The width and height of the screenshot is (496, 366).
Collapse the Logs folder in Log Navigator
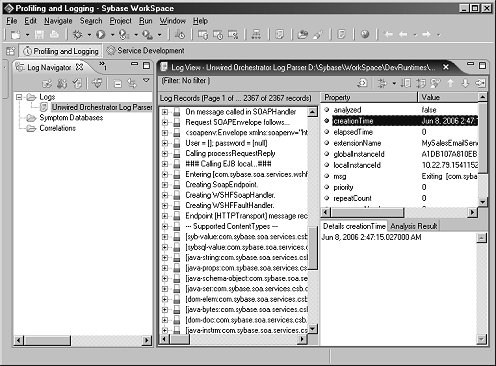click(19, 97)
